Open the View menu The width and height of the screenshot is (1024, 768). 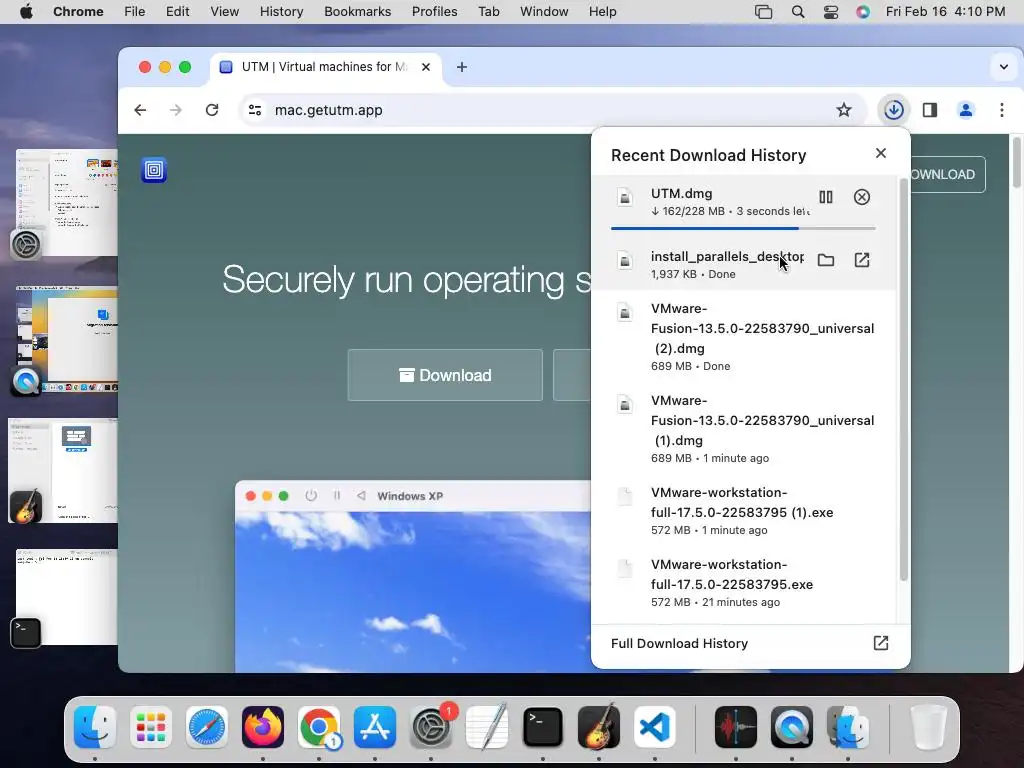coord(224,12)
